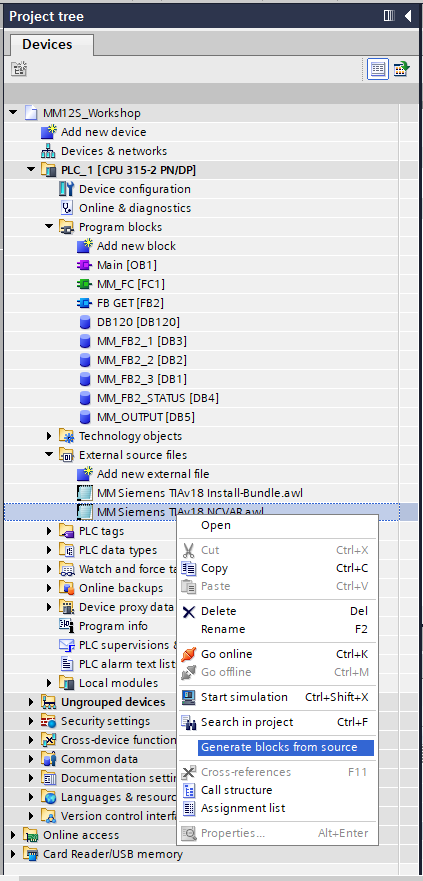Click Add new external file
Viewport: 423px width, 881px height.
[153, 474]
